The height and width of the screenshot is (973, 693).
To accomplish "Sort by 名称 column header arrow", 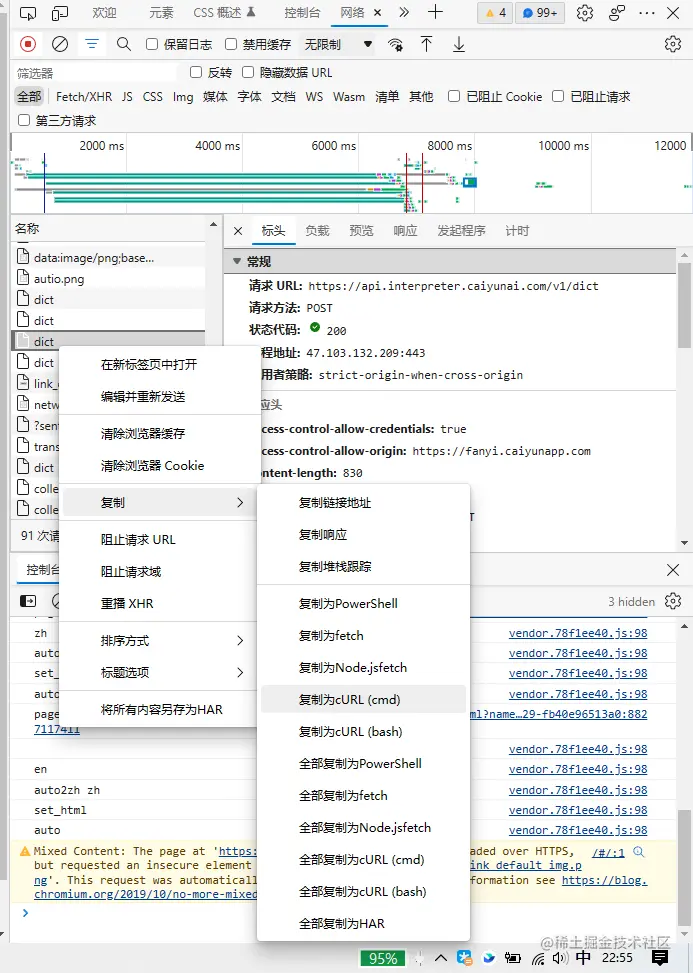I will tap(213, 225).
